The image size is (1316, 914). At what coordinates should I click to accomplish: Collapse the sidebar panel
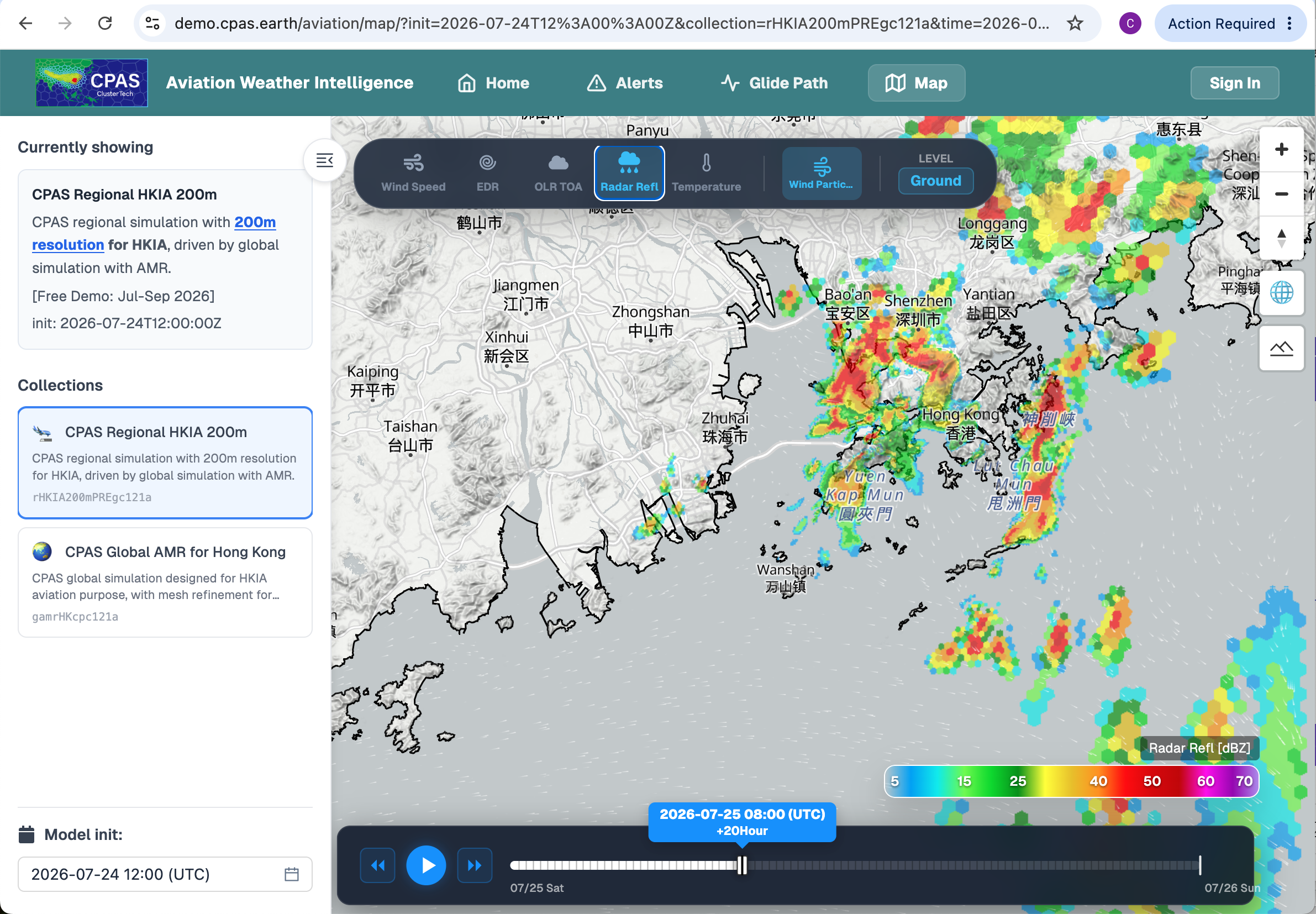324,160
